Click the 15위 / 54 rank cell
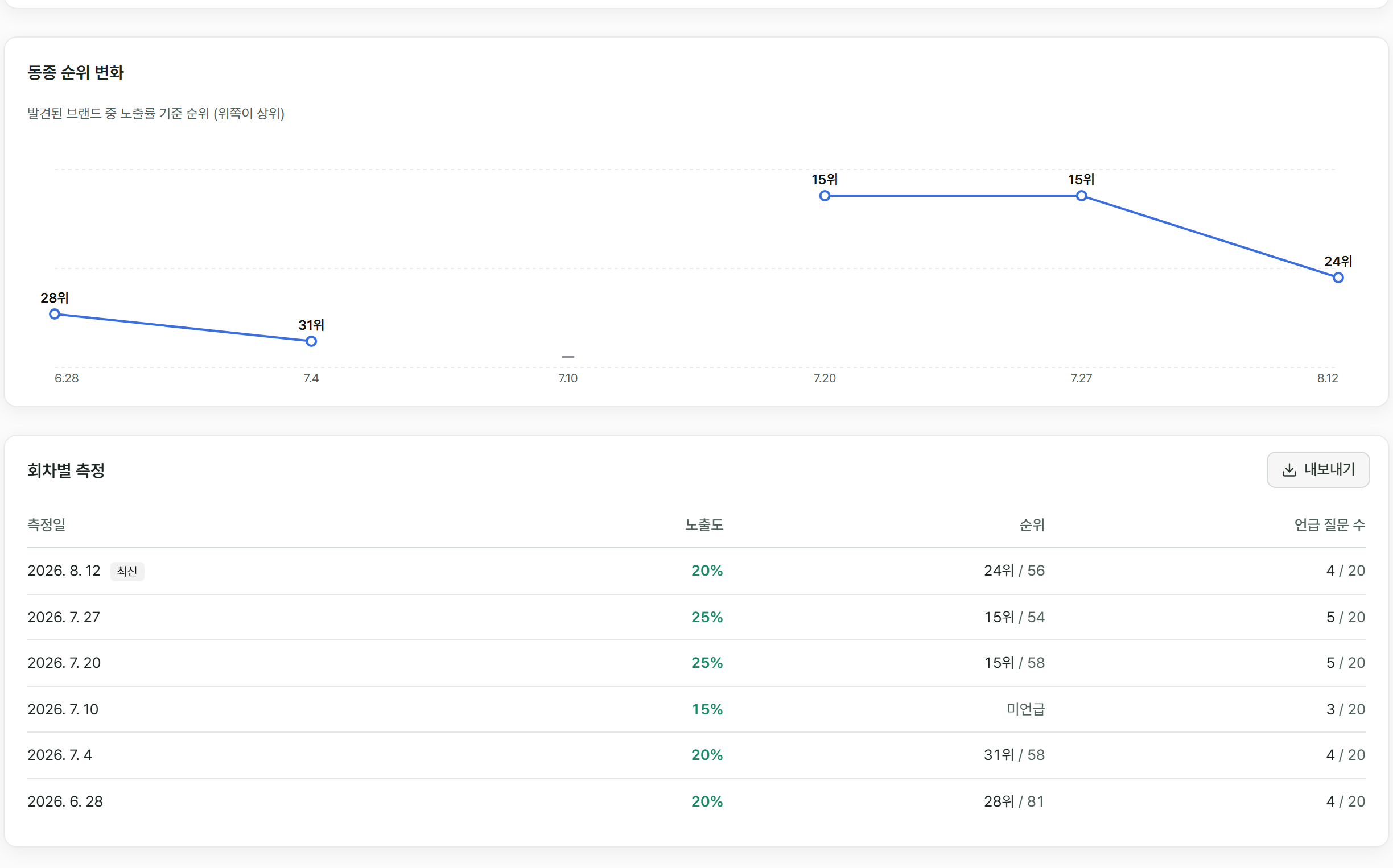This screenshot has width=1393, height=868. (1015, 617)
